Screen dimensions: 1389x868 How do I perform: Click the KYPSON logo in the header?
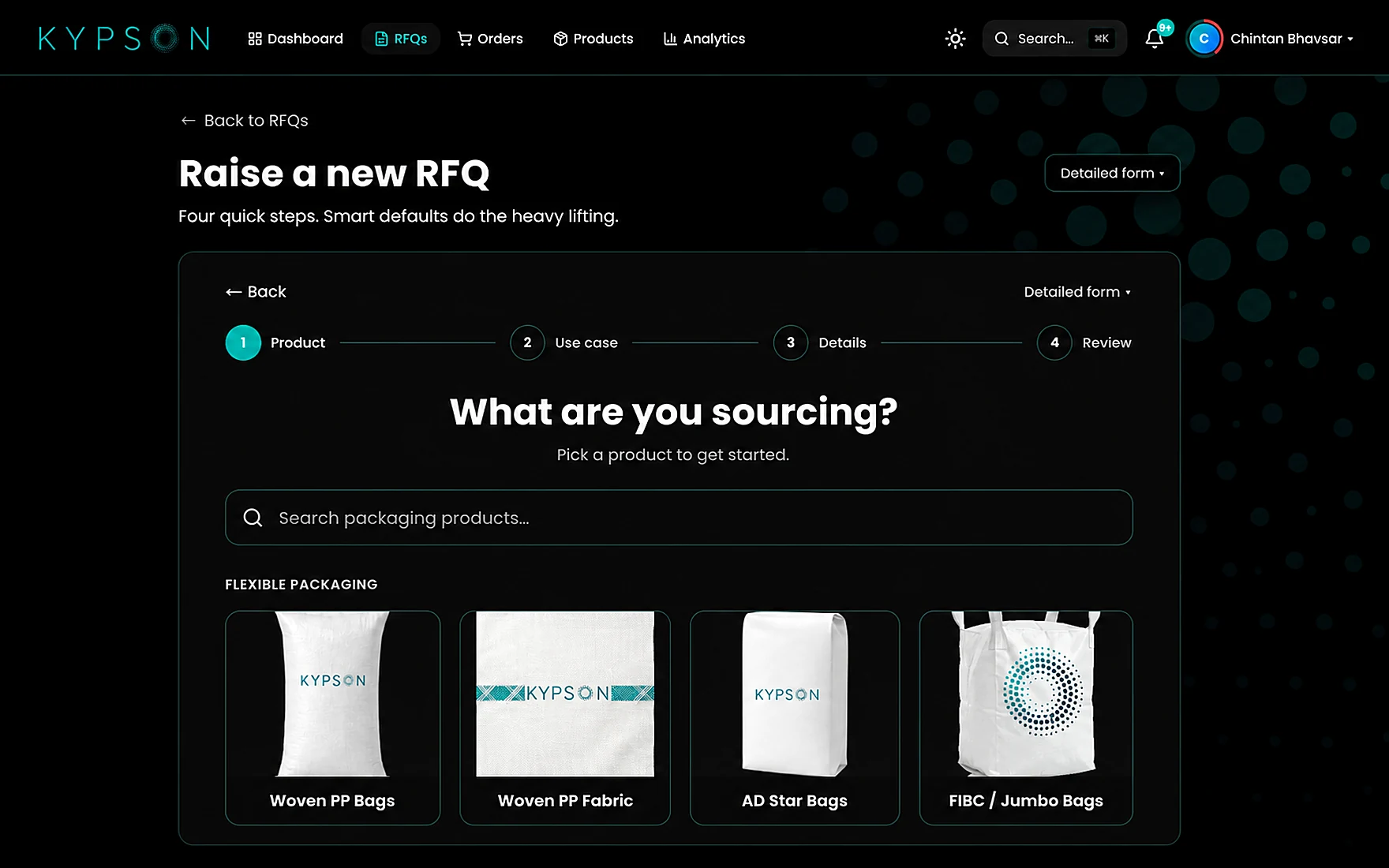coord(124,38)
